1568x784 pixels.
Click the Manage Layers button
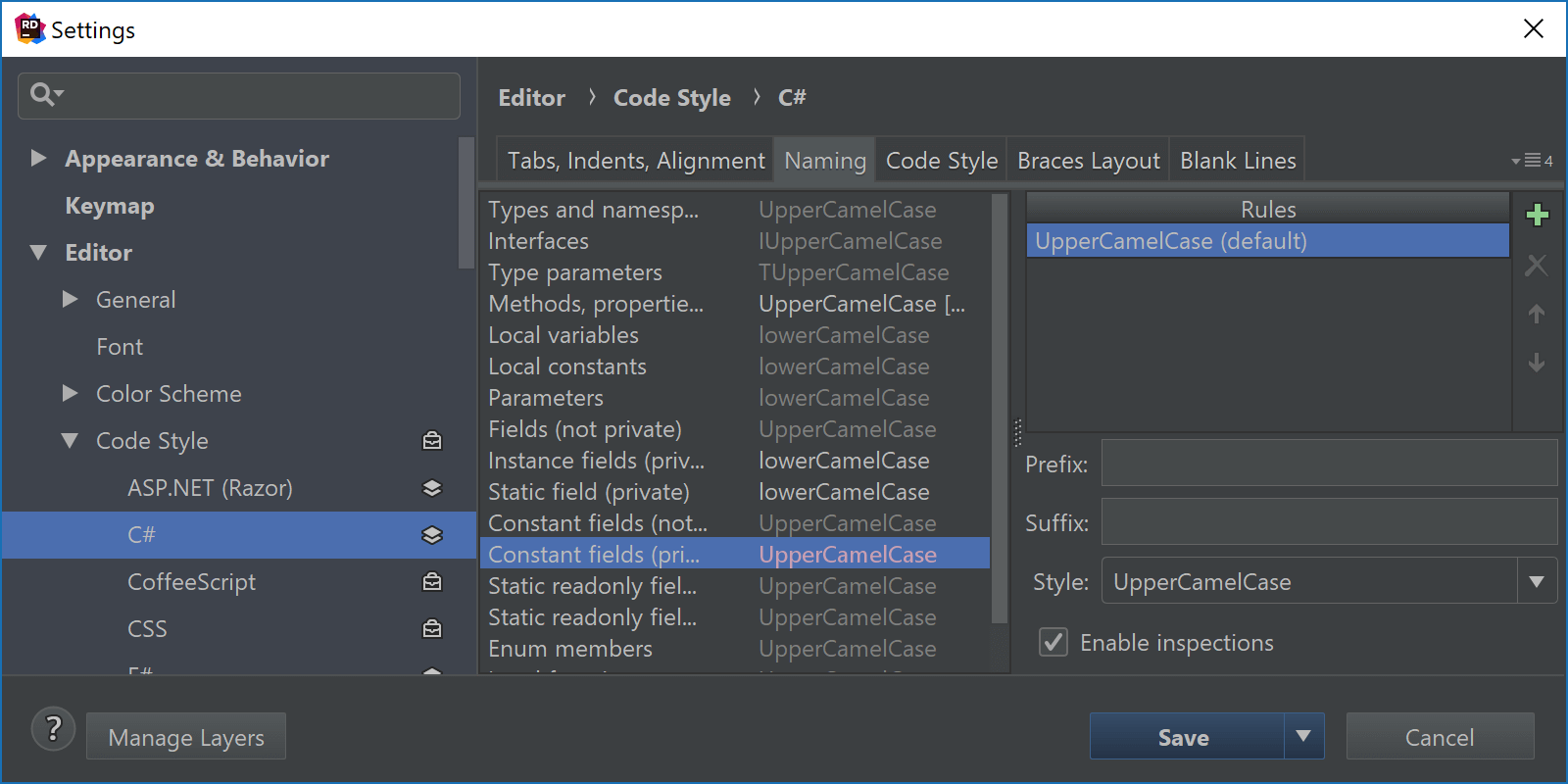tap(186, 736)
